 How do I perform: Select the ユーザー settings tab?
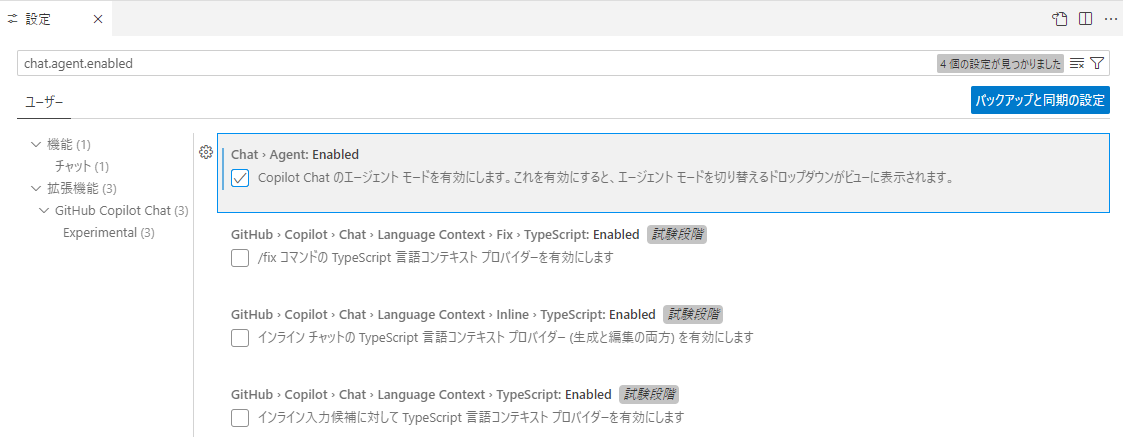(x=44, y=102)
